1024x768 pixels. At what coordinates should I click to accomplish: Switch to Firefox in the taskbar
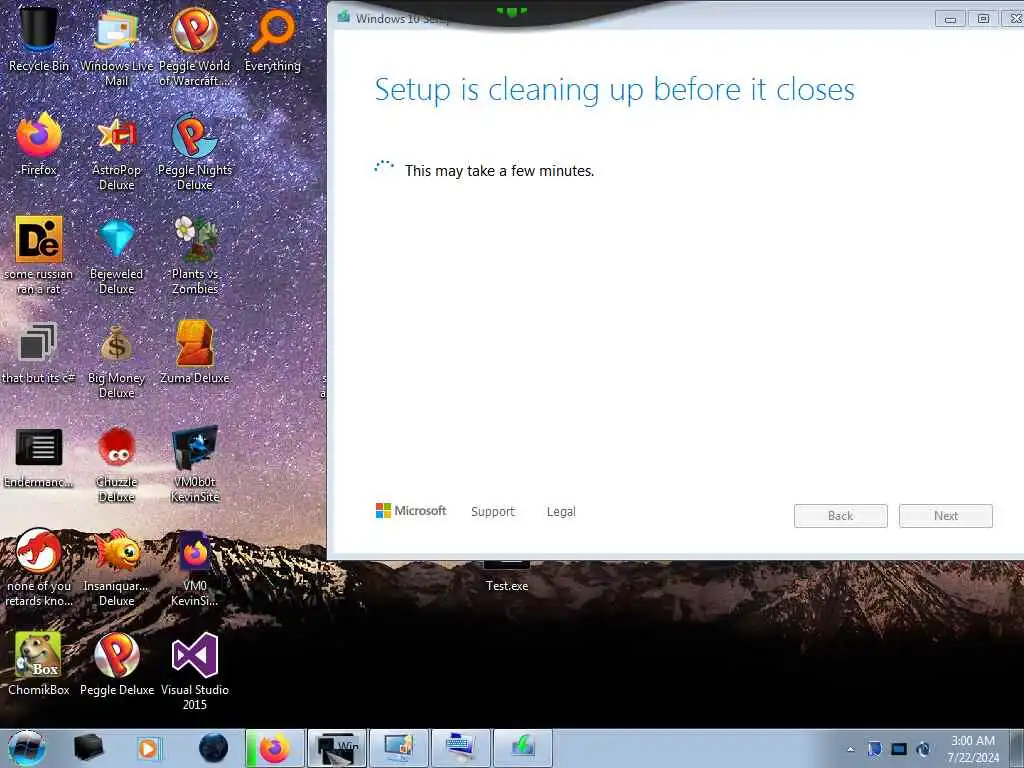tap(275, 748)
